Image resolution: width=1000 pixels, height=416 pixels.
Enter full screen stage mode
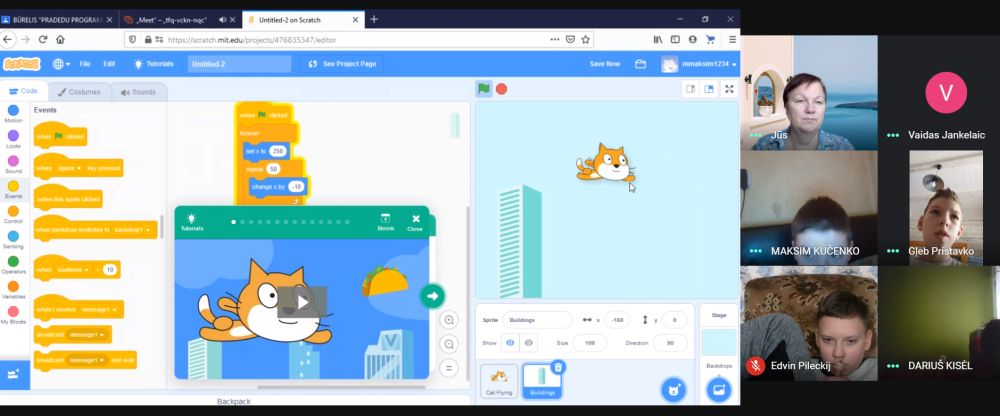730,89
